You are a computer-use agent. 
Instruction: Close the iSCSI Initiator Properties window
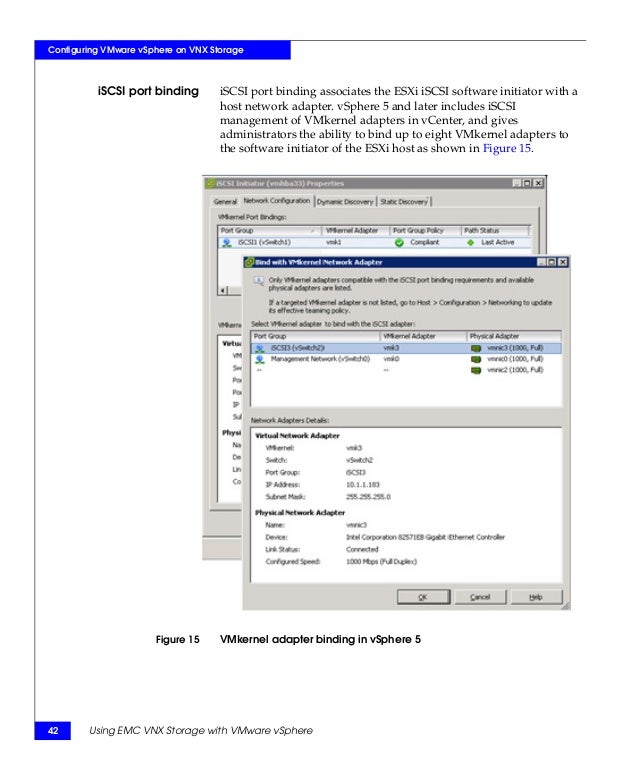538,183
